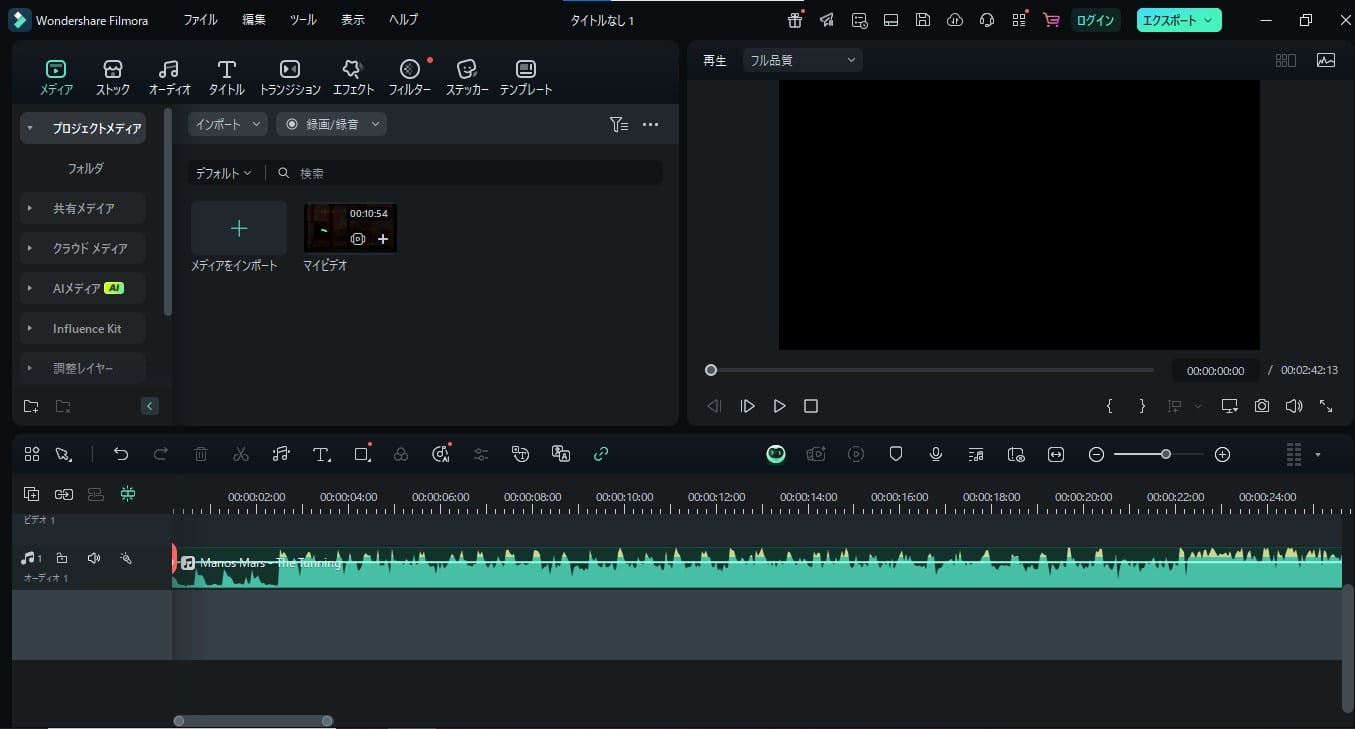Switch to the Audio (オーディオ) tab
This screenshot has height=729, width=1355.
[x=169, y=77]
